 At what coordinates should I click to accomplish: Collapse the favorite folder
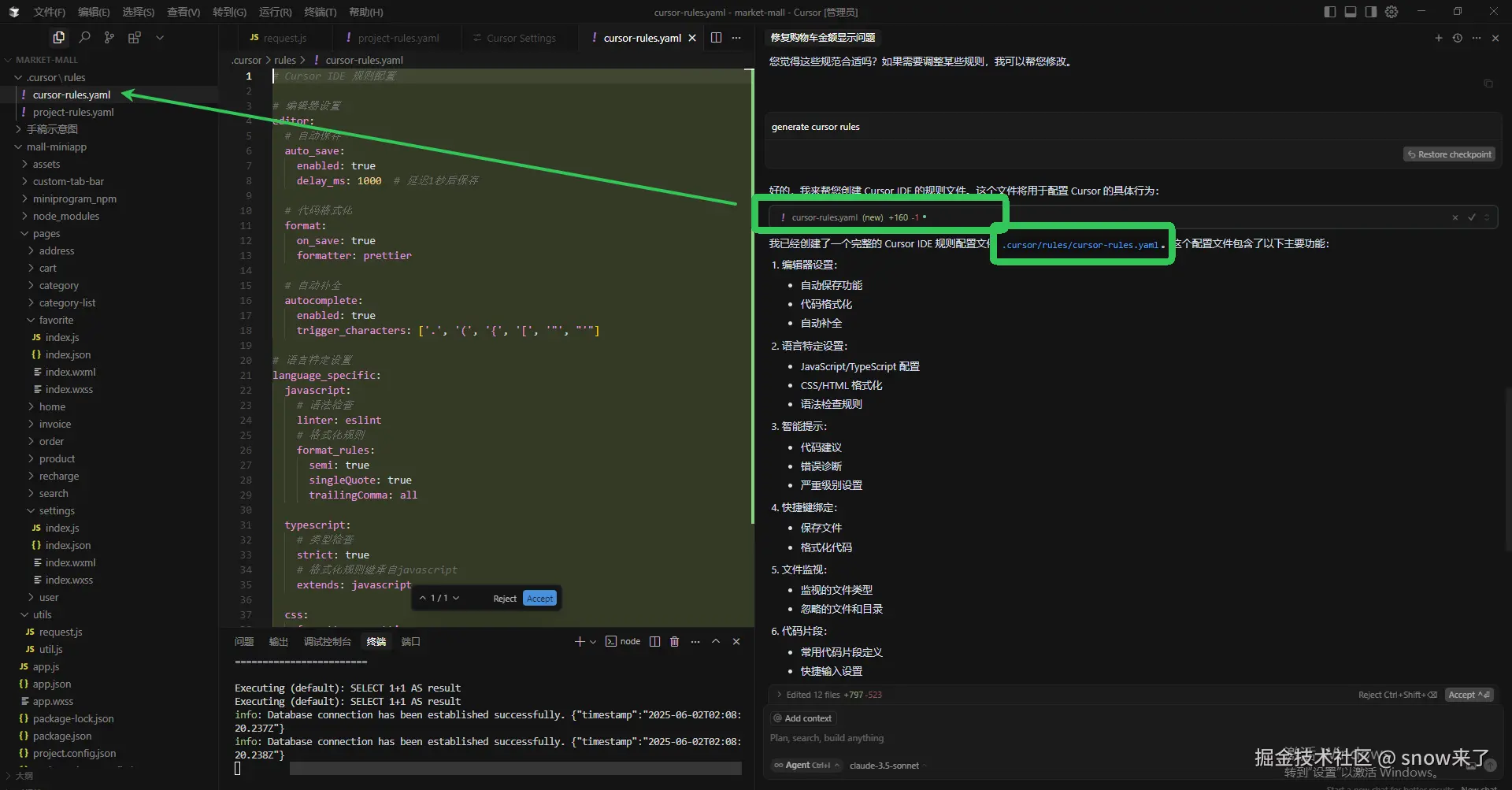coord(56,320)
